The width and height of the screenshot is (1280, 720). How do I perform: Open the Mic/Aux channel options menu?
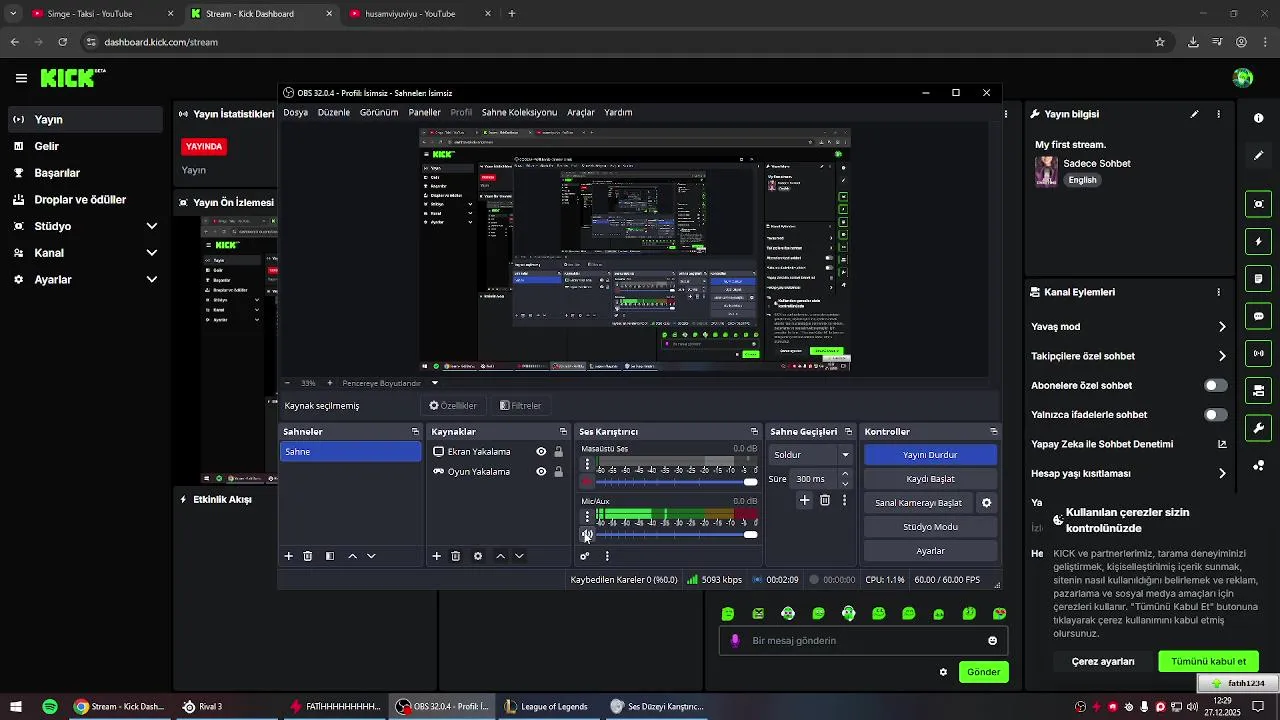click(x=587, y=517)
